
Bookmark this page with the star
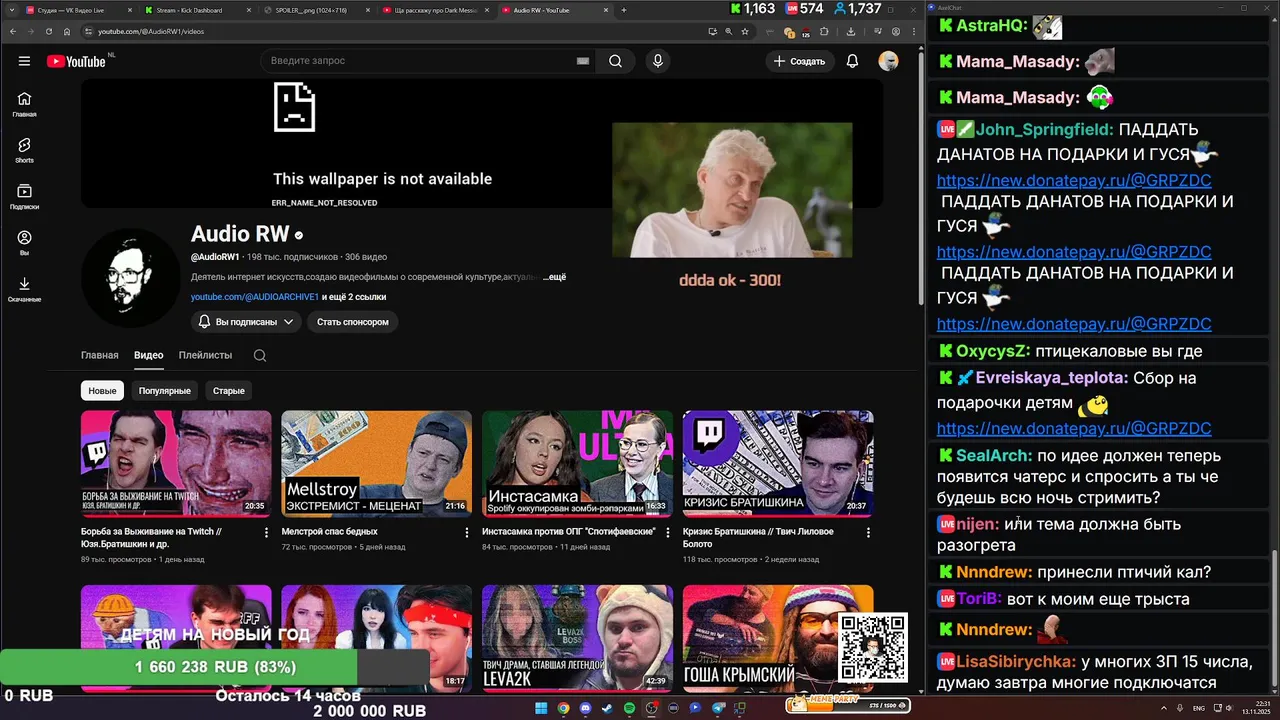[745, 31]
